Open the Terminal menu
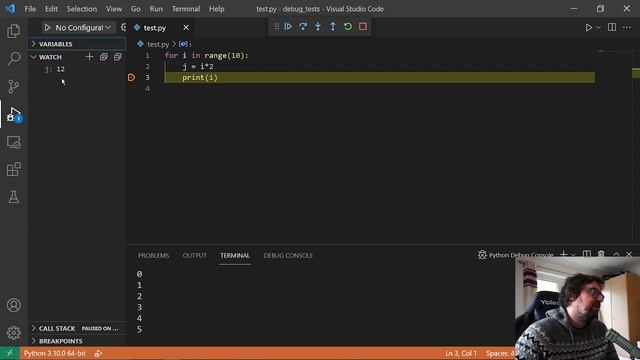 pyautogui.click(x=186, y=9)
